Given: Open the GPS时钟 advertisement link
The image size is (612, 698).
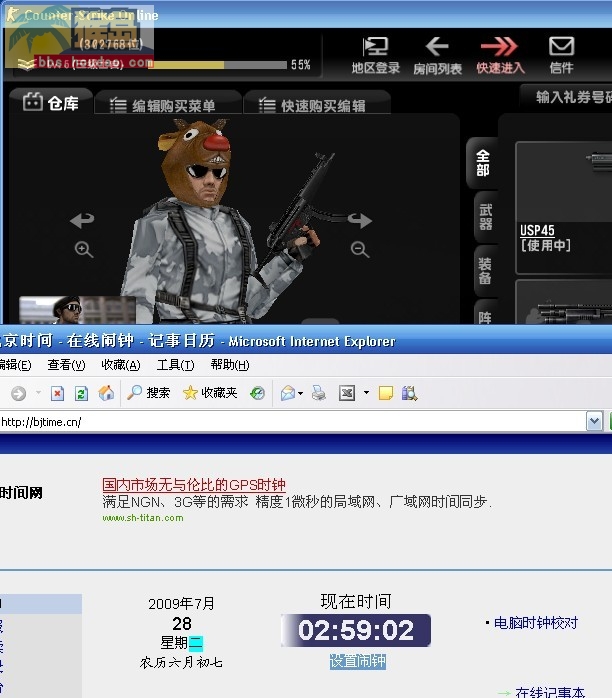Looking at the screenshot, I should (194, 485).
